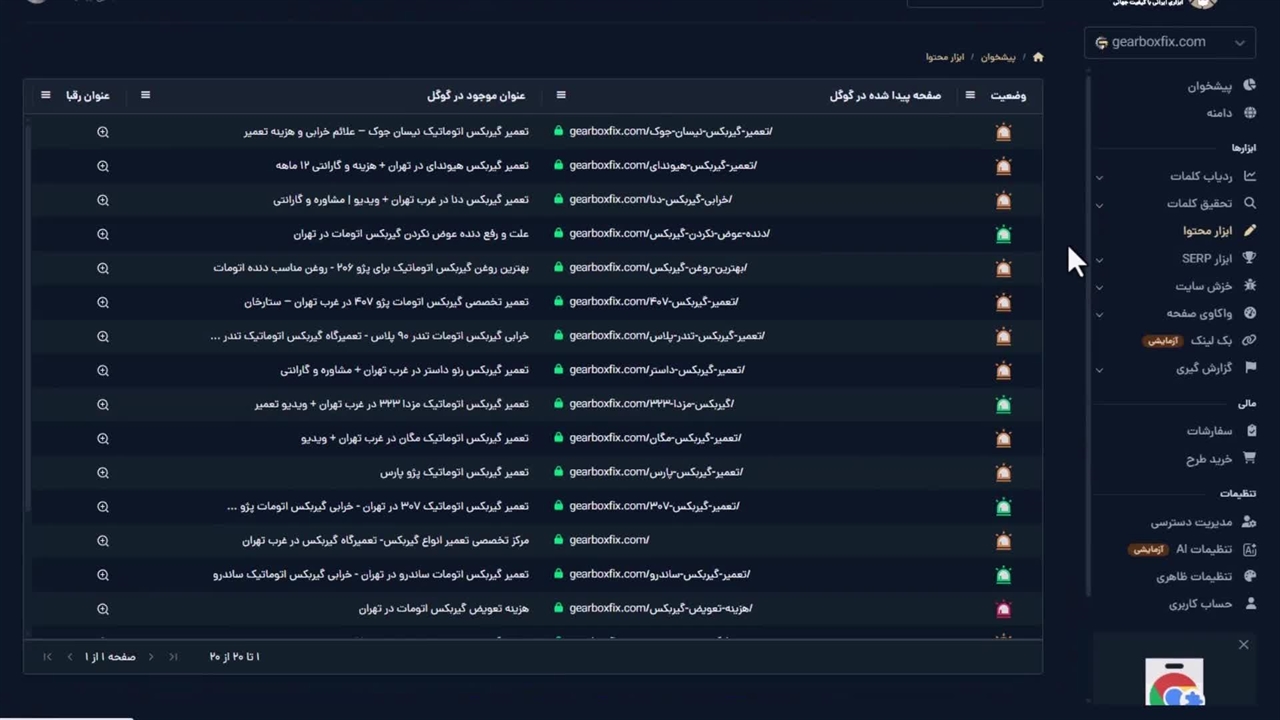The width and height of the screenshot is (1280, 720).
Task: Open gearboxfix.com/ homepage URL link in table
Action: [x=609, y=540]
